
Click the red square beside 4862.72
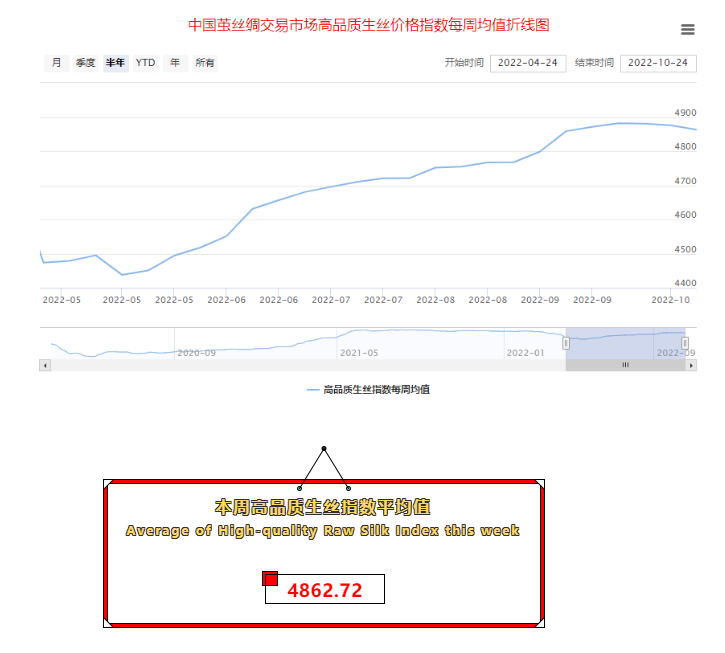coord(270,579)
